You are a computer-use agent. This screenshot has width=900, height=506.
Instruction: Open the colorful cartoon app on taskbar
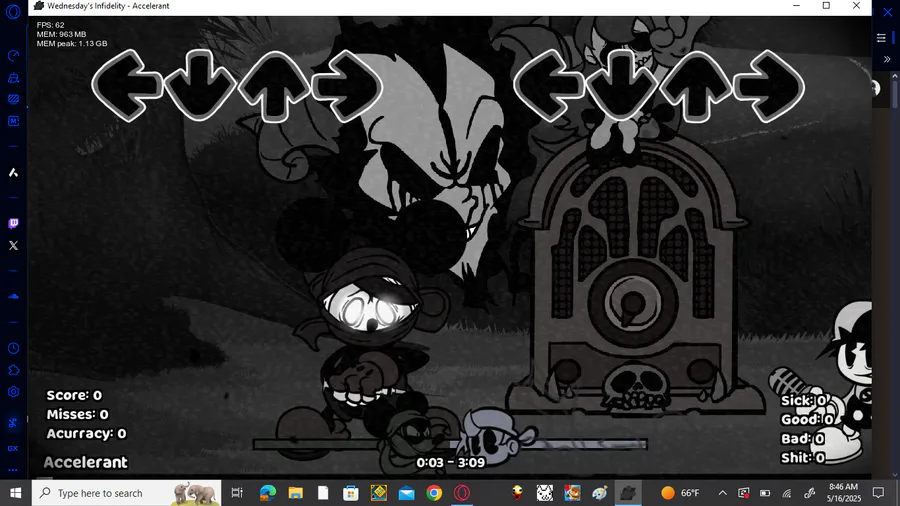(572, 493)
